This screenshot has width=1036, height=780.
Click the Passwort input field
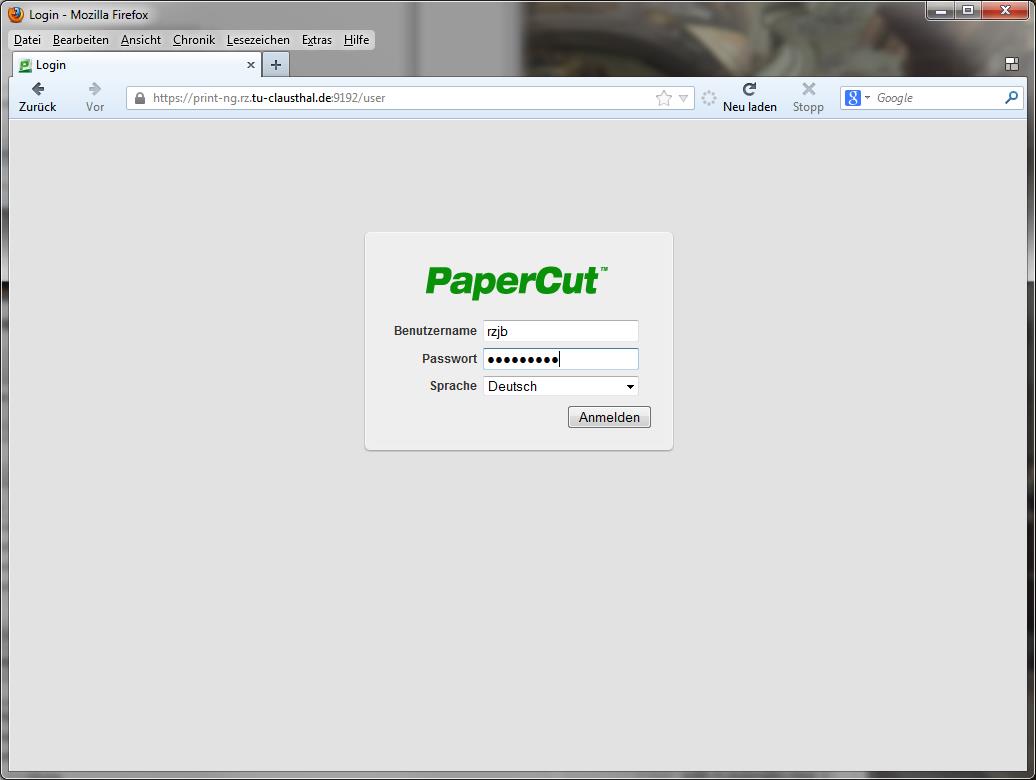coord(560,359)
